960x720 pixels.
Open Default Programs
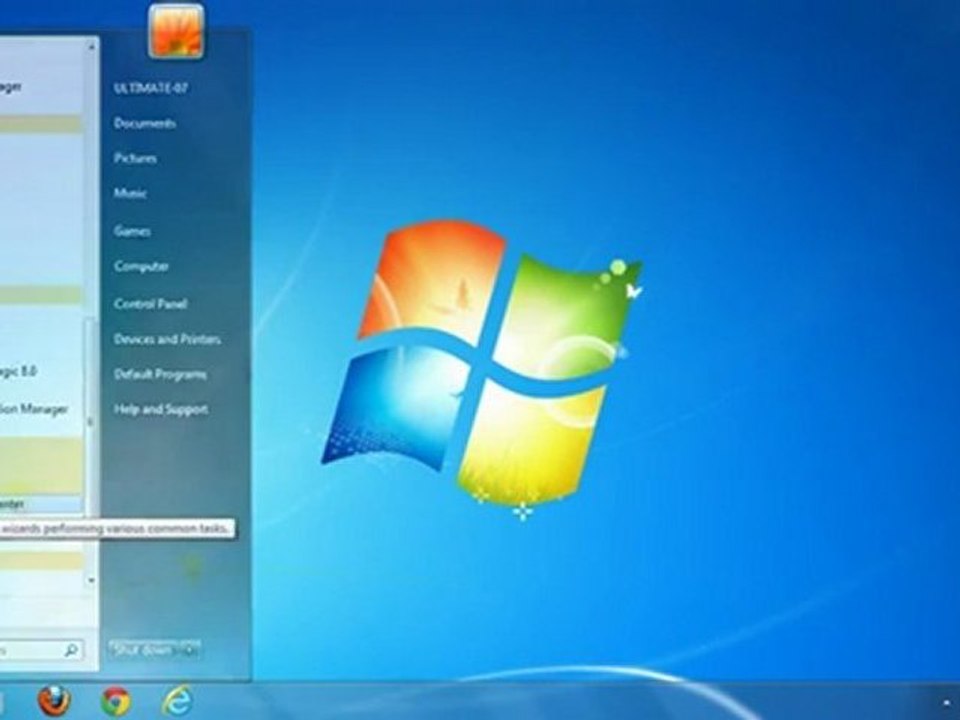coord(160,374)
